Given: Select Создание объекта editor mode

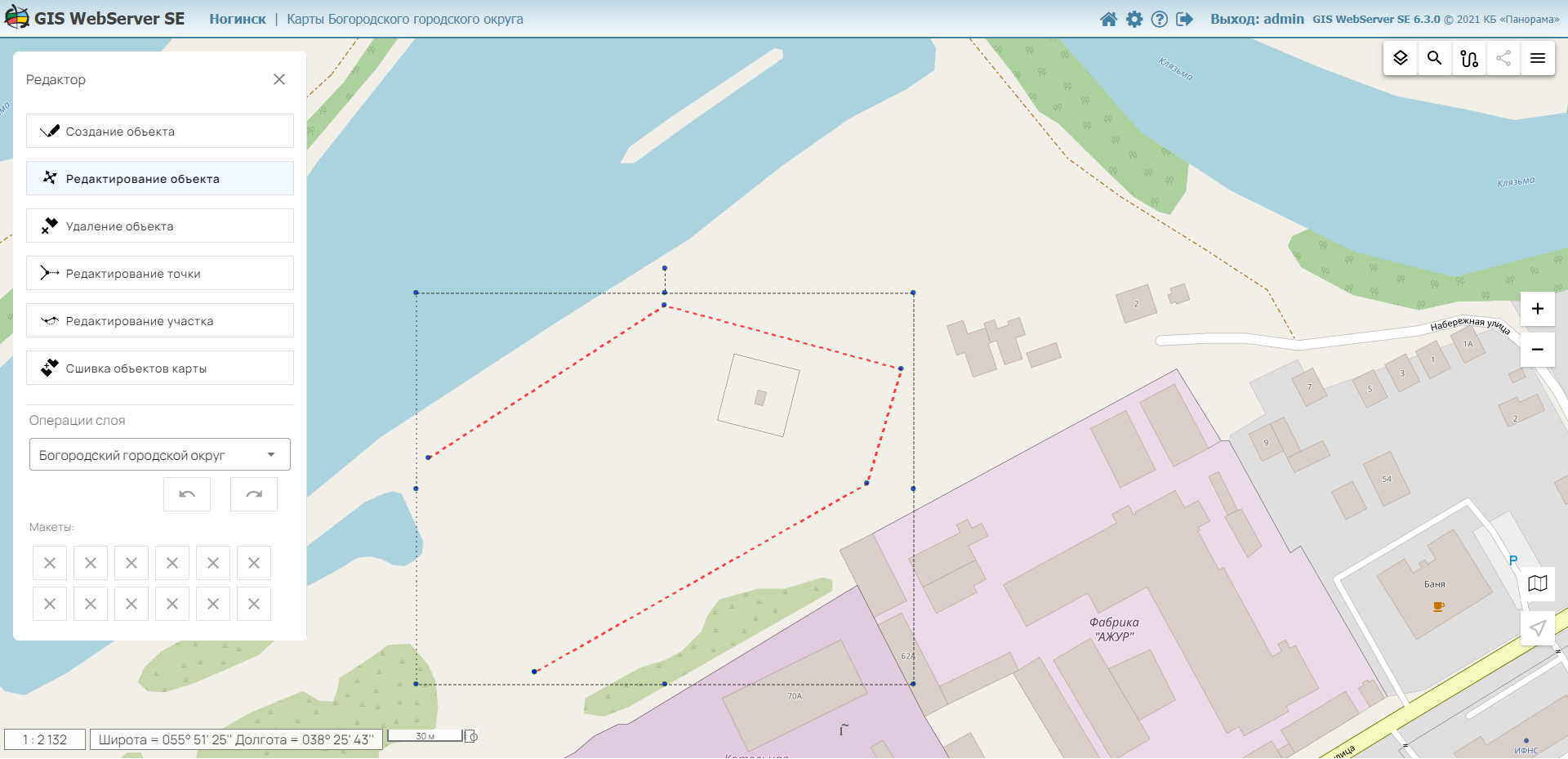Looking at the screenshot, I should (x=160, y=132).
